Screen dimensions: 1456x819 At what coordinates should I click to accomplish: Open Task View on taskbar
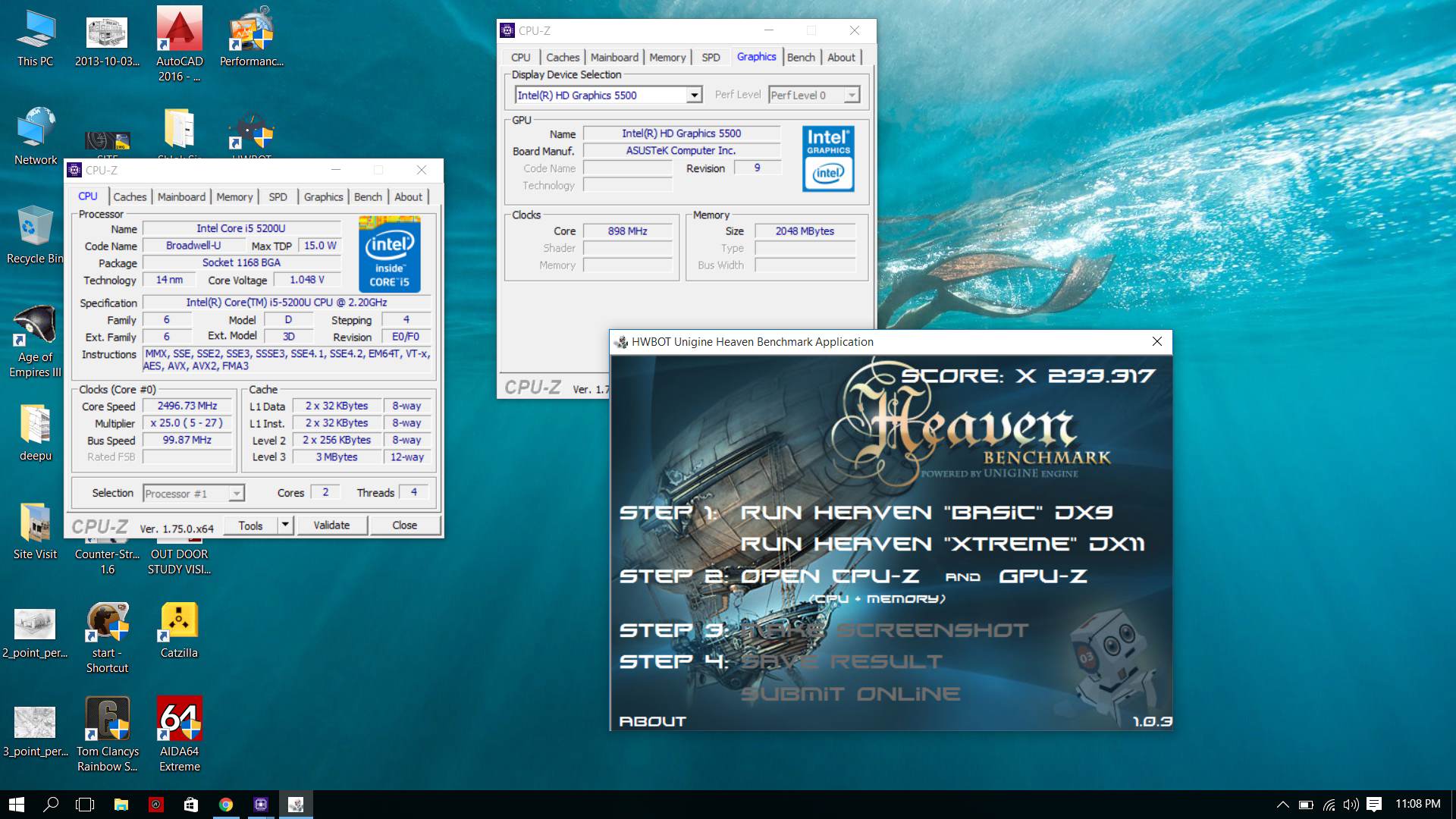click(86, 805)
